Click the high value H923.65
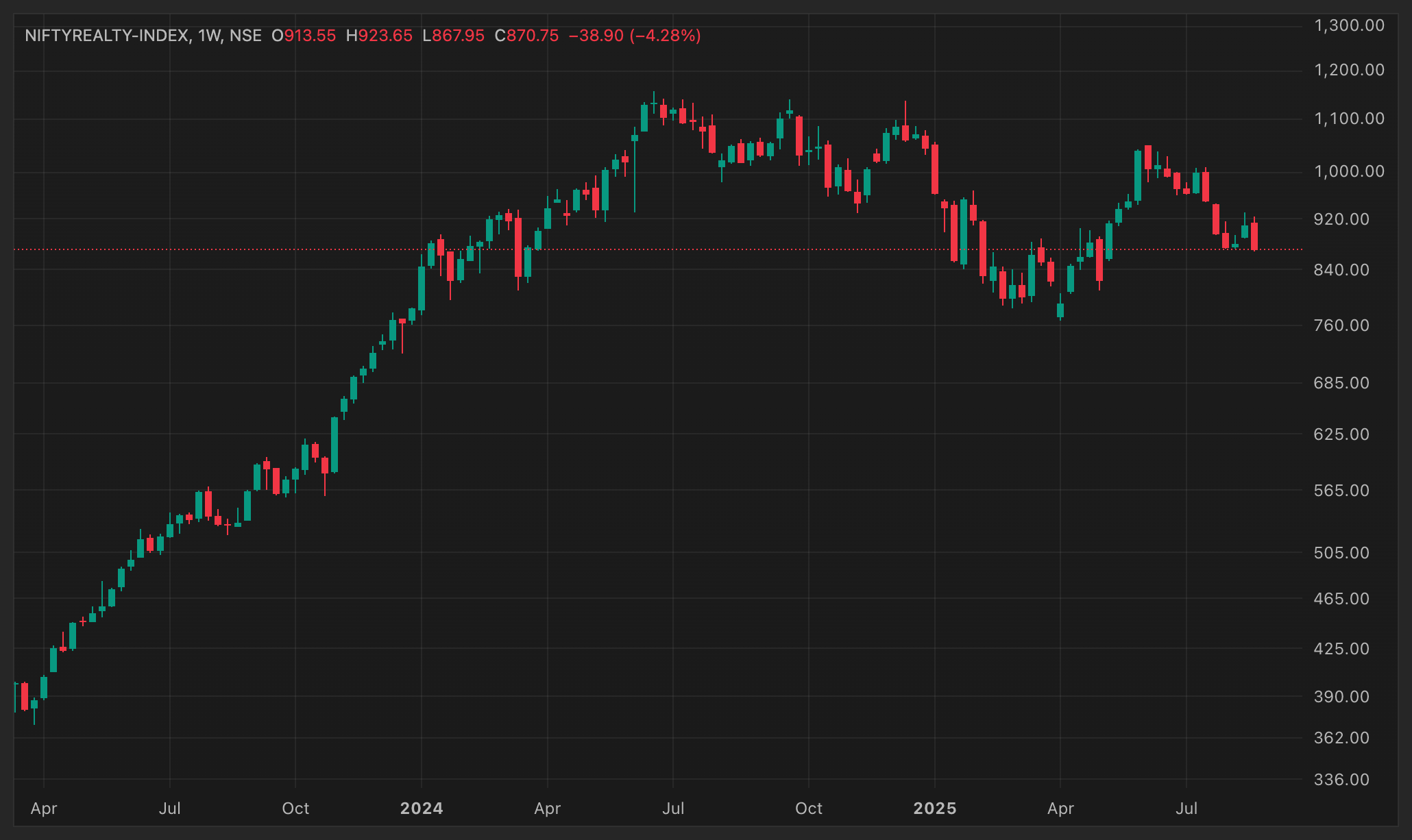Viewport: 1412px width, 840px height. 379,36
